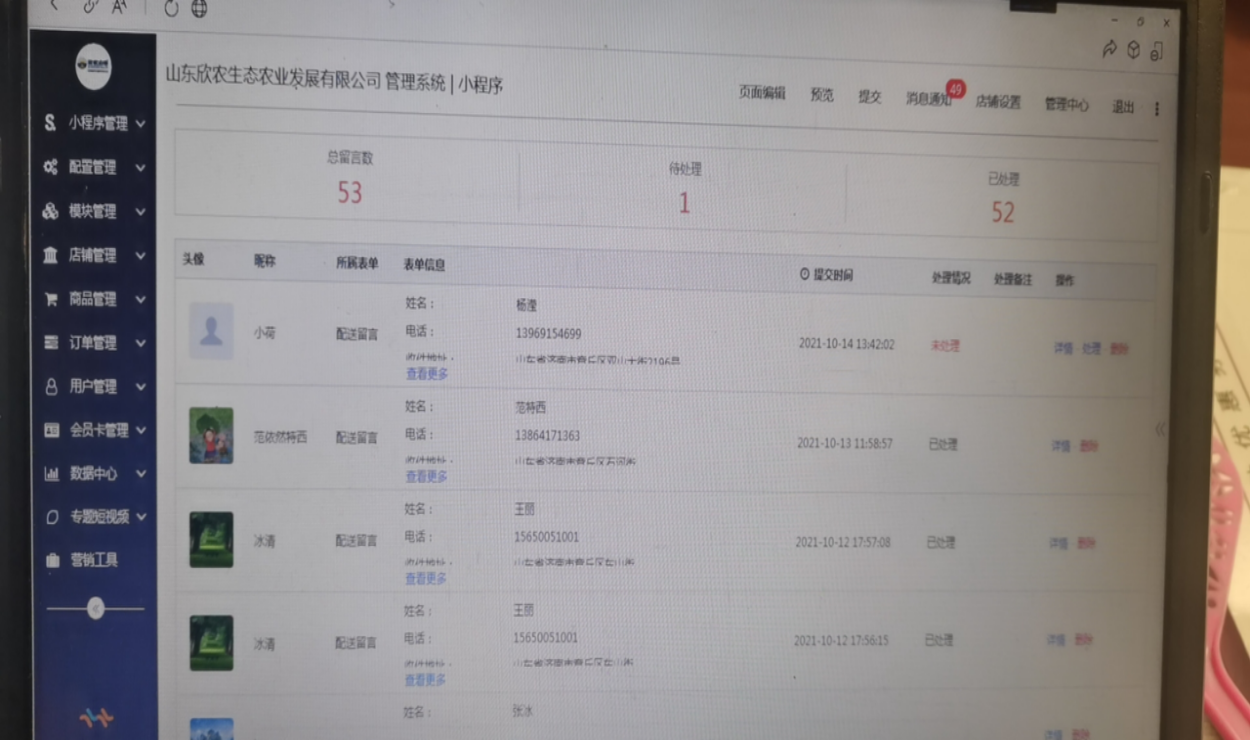1250x740 pixels.
Task: Click the 数据中心 bar chart icon
Action: (51, 474)
